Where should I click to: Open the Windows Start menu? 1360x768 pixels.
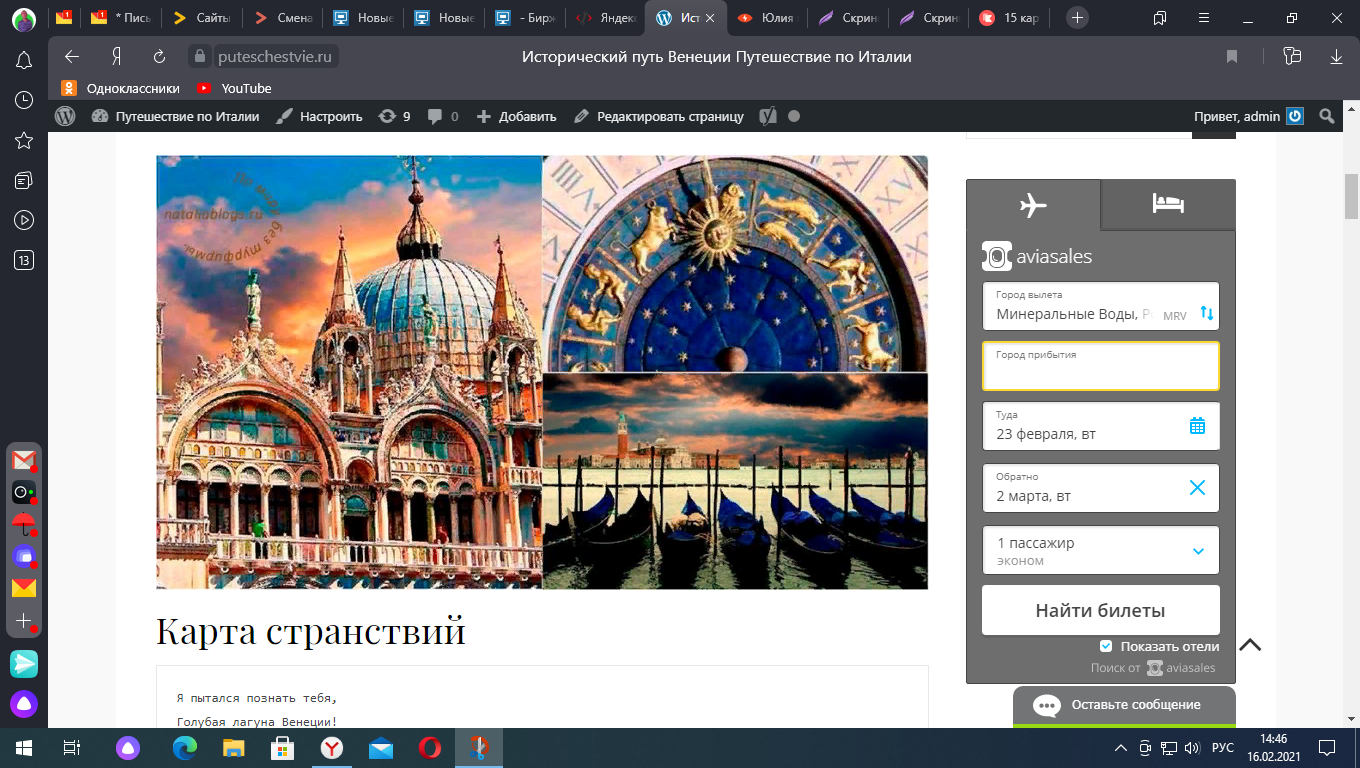click(x=24, y=748)
